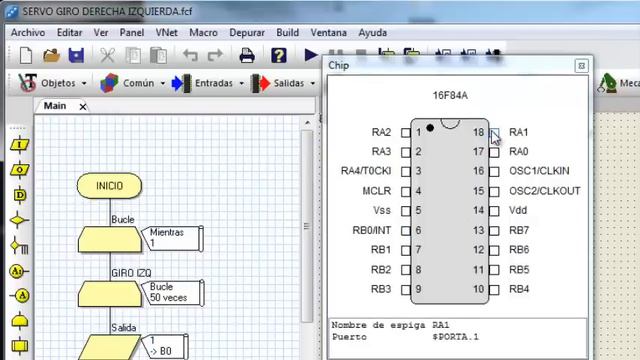Image resolution: width=640 pixels, height=360 pixels.
Task: Save the flowchart with floppy disk icon
Action: tap(76, 55)
